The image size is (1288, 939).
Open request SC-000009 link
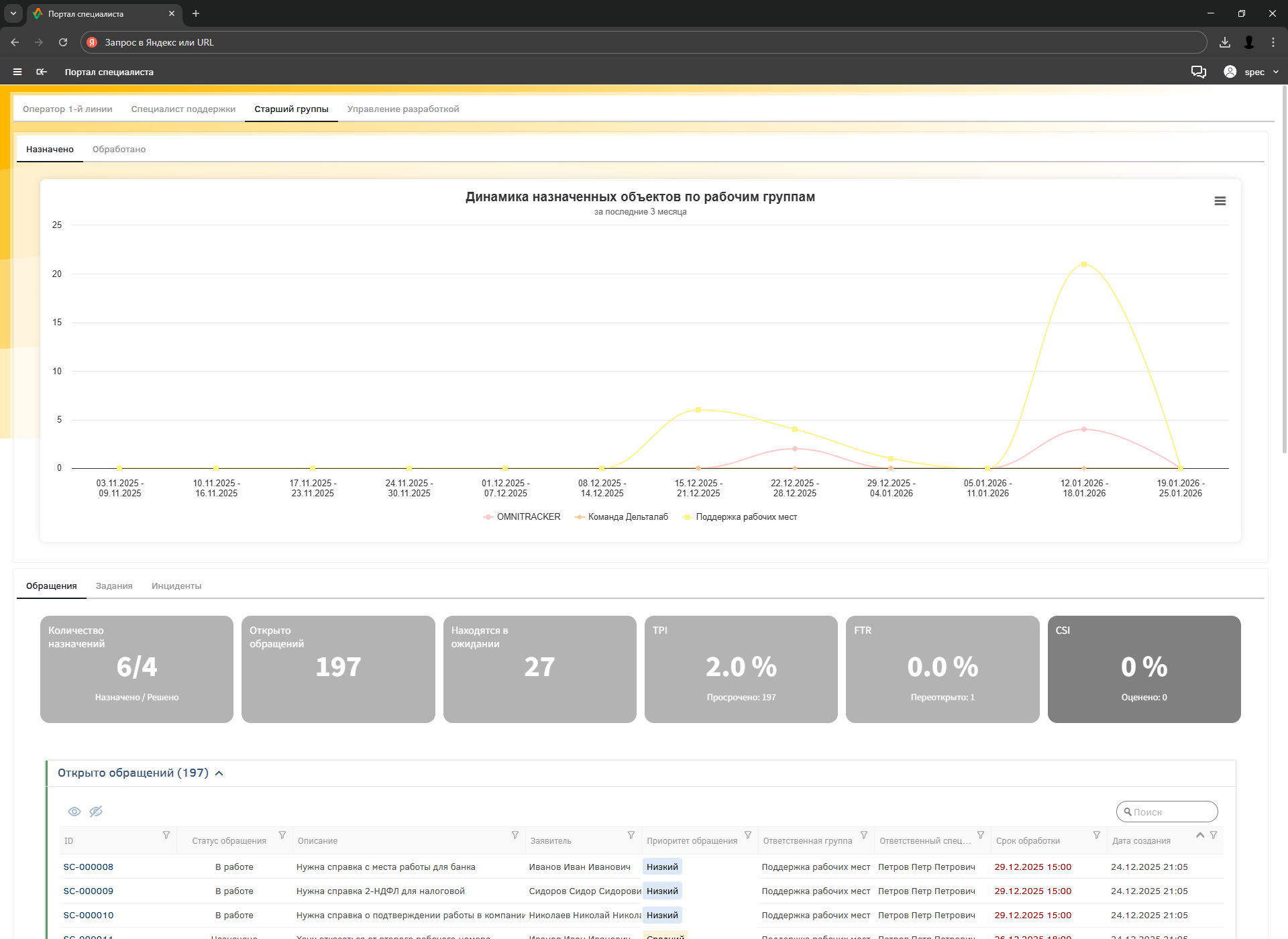tap(89, 891)
